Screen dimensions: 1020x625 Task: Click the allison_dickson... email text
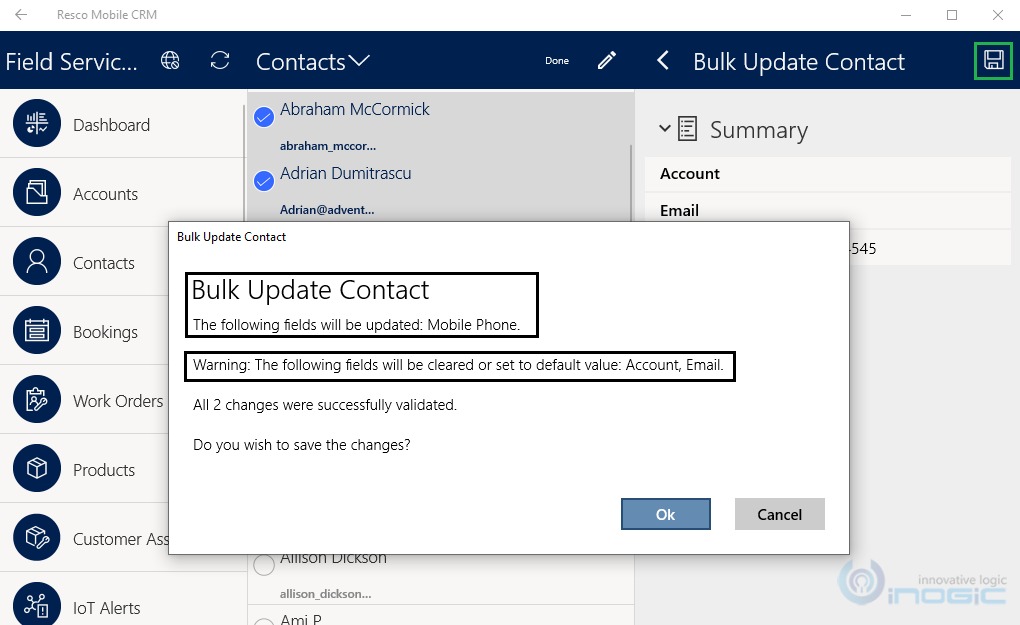[x=325, y=593]
